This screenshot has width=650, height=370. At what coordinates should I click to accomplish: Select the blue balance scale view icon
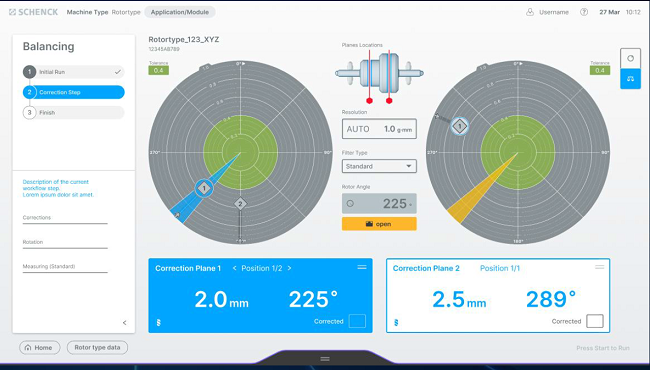[630, 79]
